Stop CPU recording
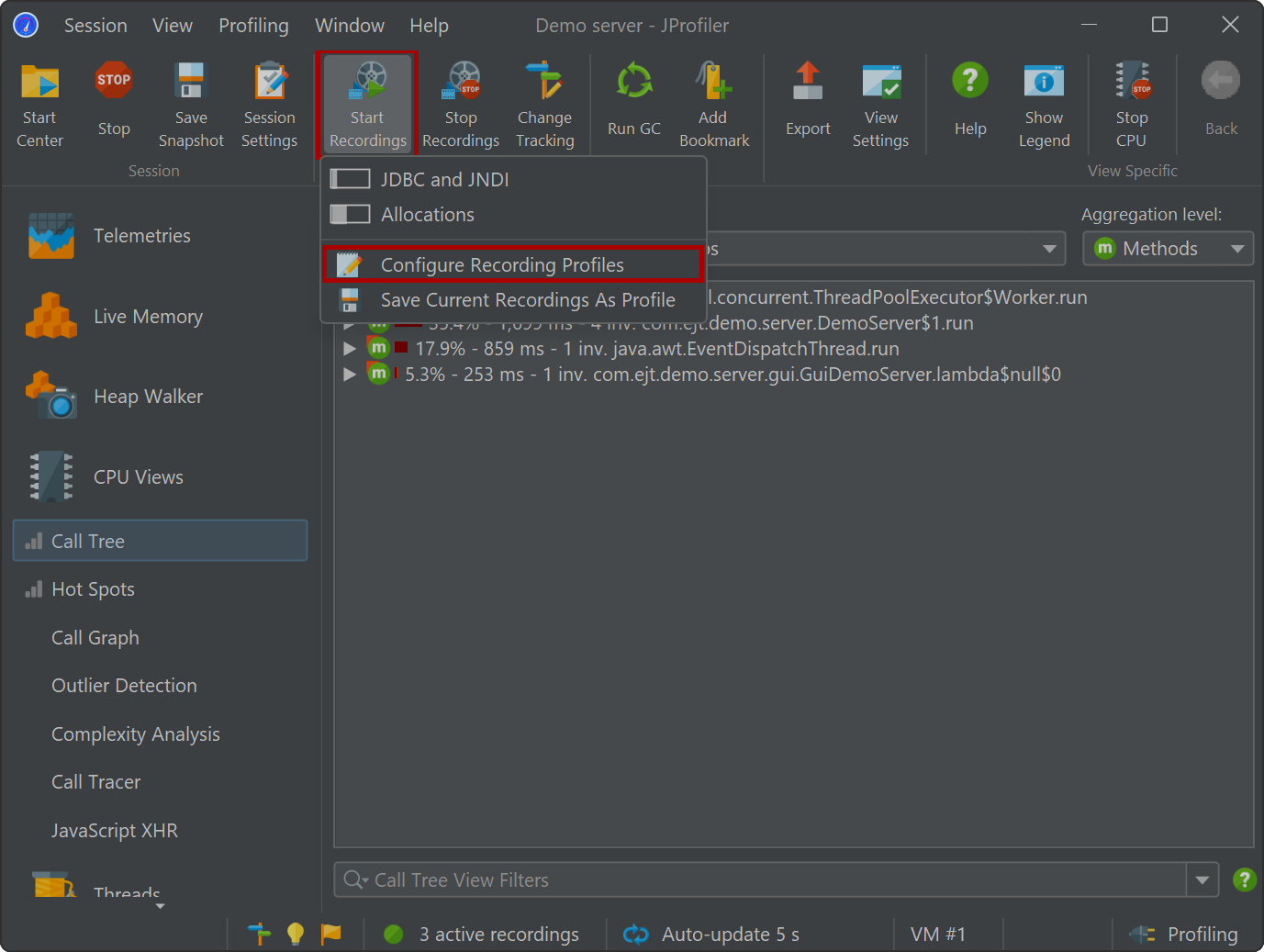Image resolution: width=1264 pixels, height=952 pixels. (1131, 106)
